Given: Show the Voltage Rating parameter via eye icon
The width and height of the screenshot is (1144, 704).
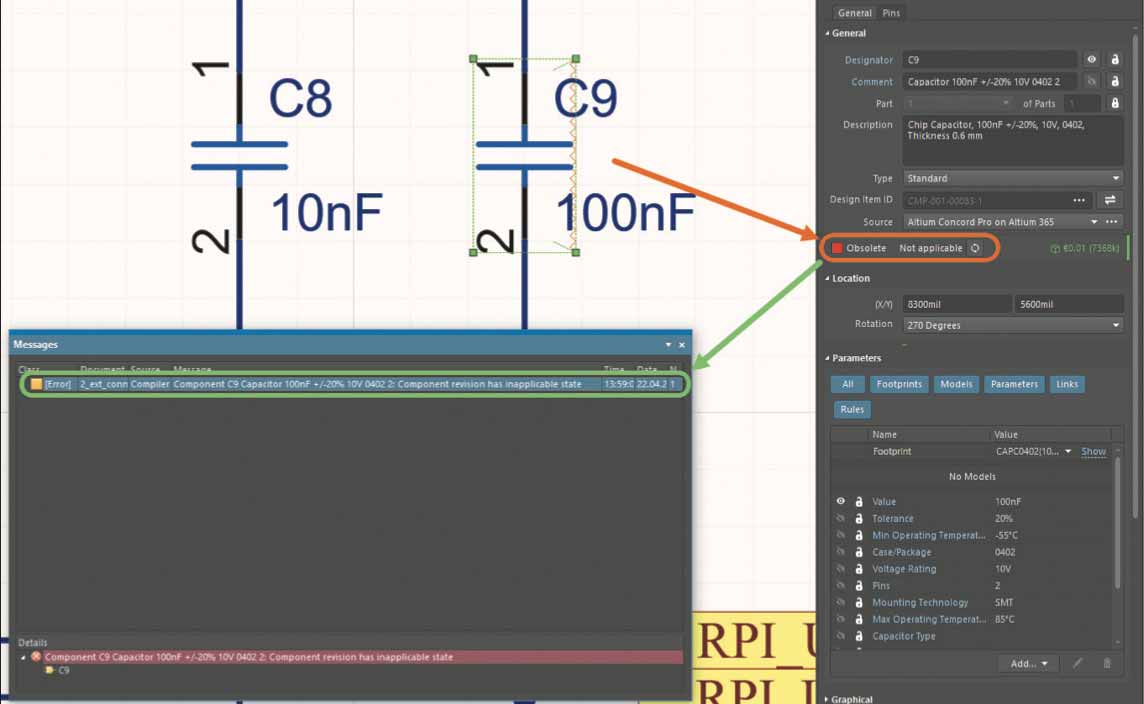Looking at the screenshot, I should 840,569.
